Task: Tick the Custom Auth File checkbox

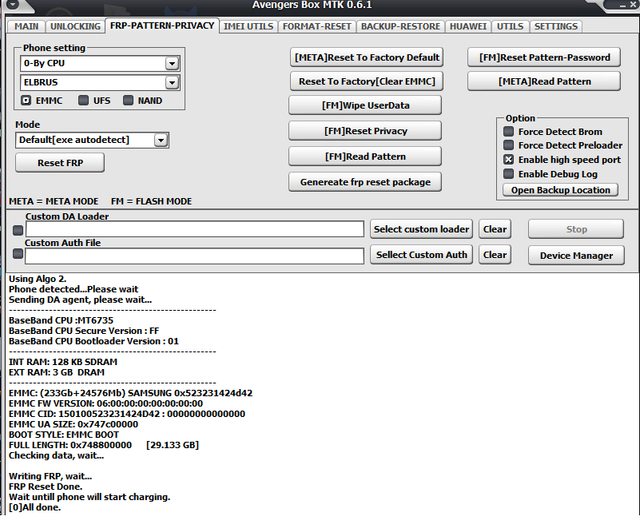Action: [18, 254]
